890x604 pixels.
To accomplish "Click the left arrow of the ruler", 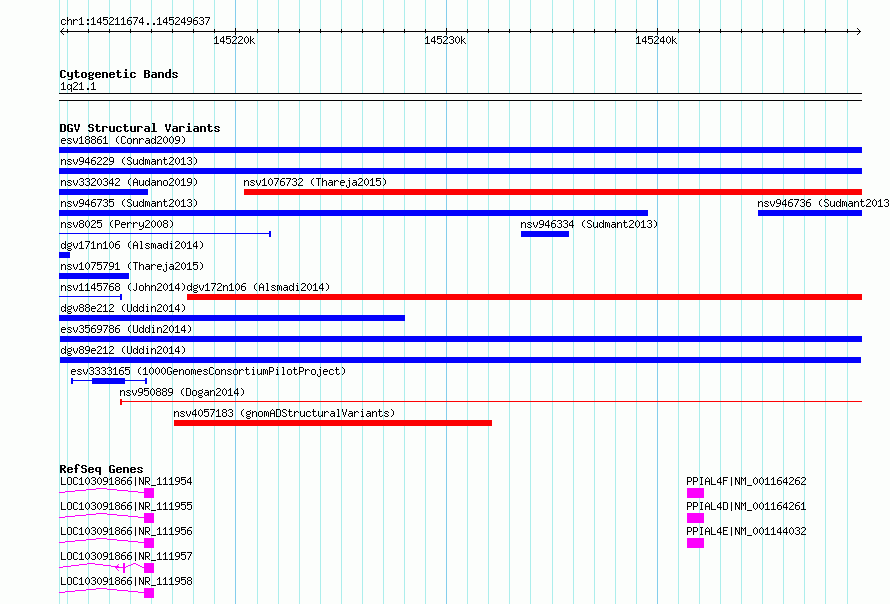I will point(62,32).
